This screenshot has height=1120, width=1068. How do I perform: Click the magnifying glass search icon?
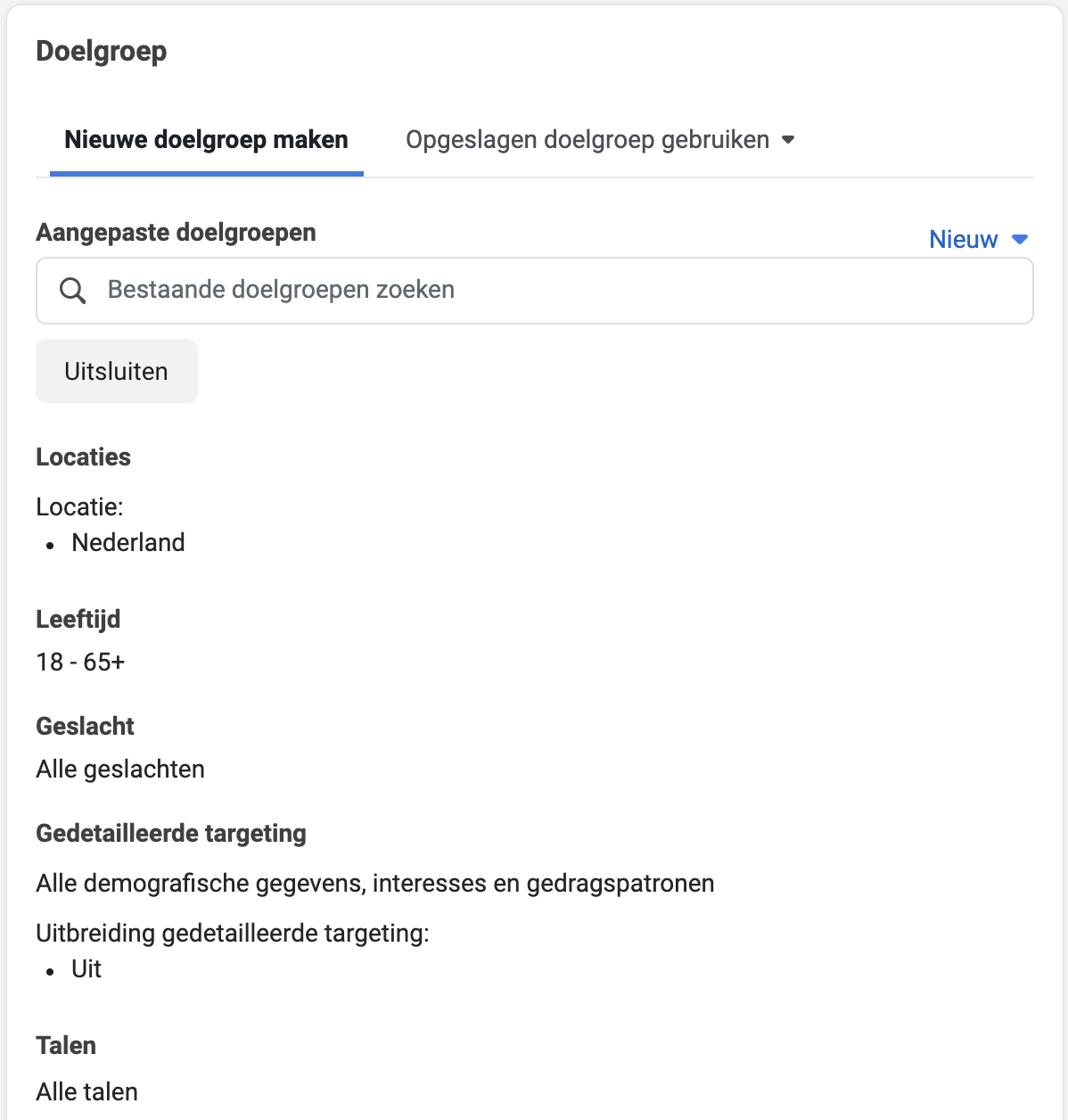point(72,290)
